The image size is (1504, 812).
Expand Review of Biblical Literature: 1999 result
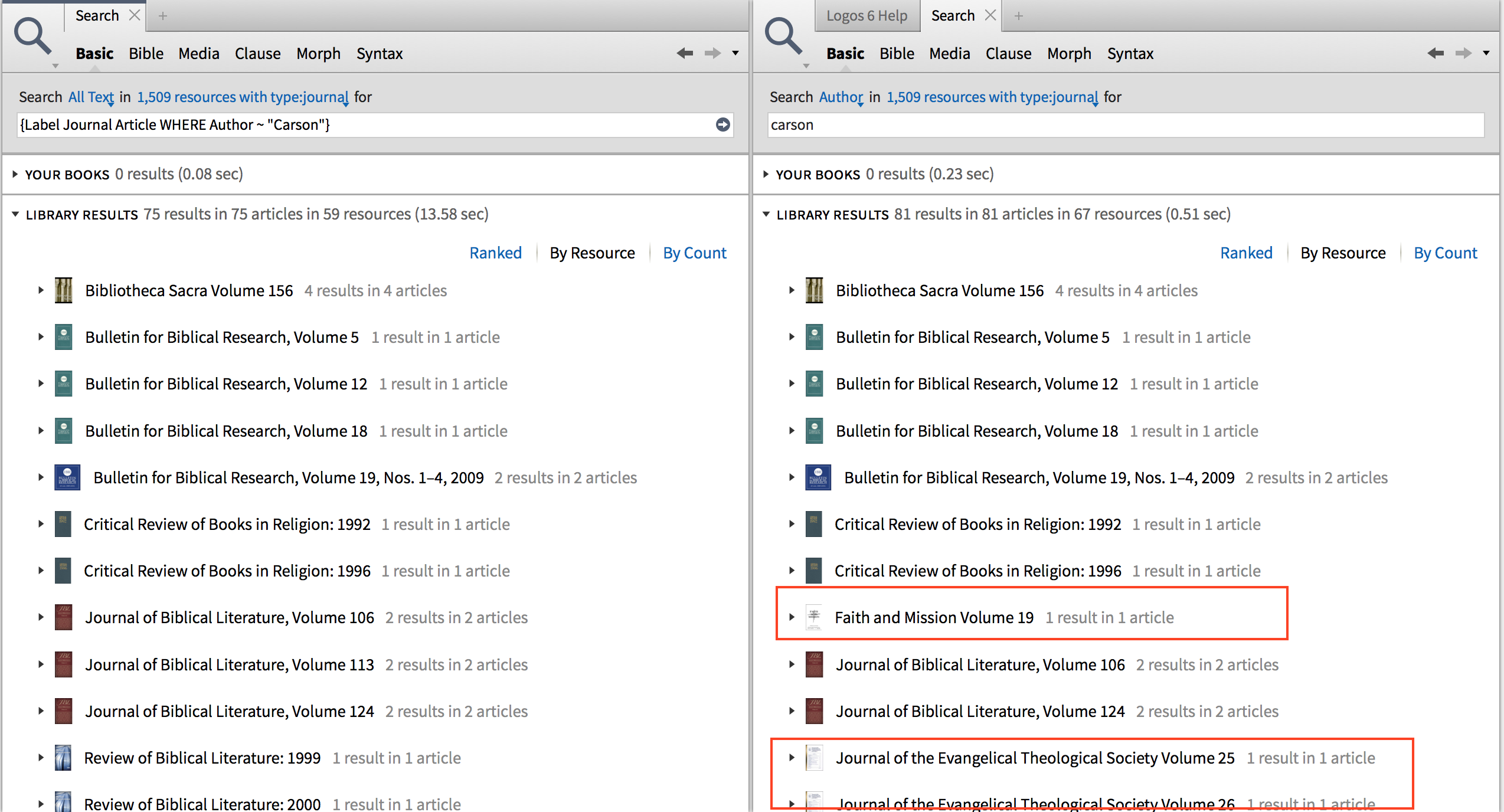tap(41, 758)
